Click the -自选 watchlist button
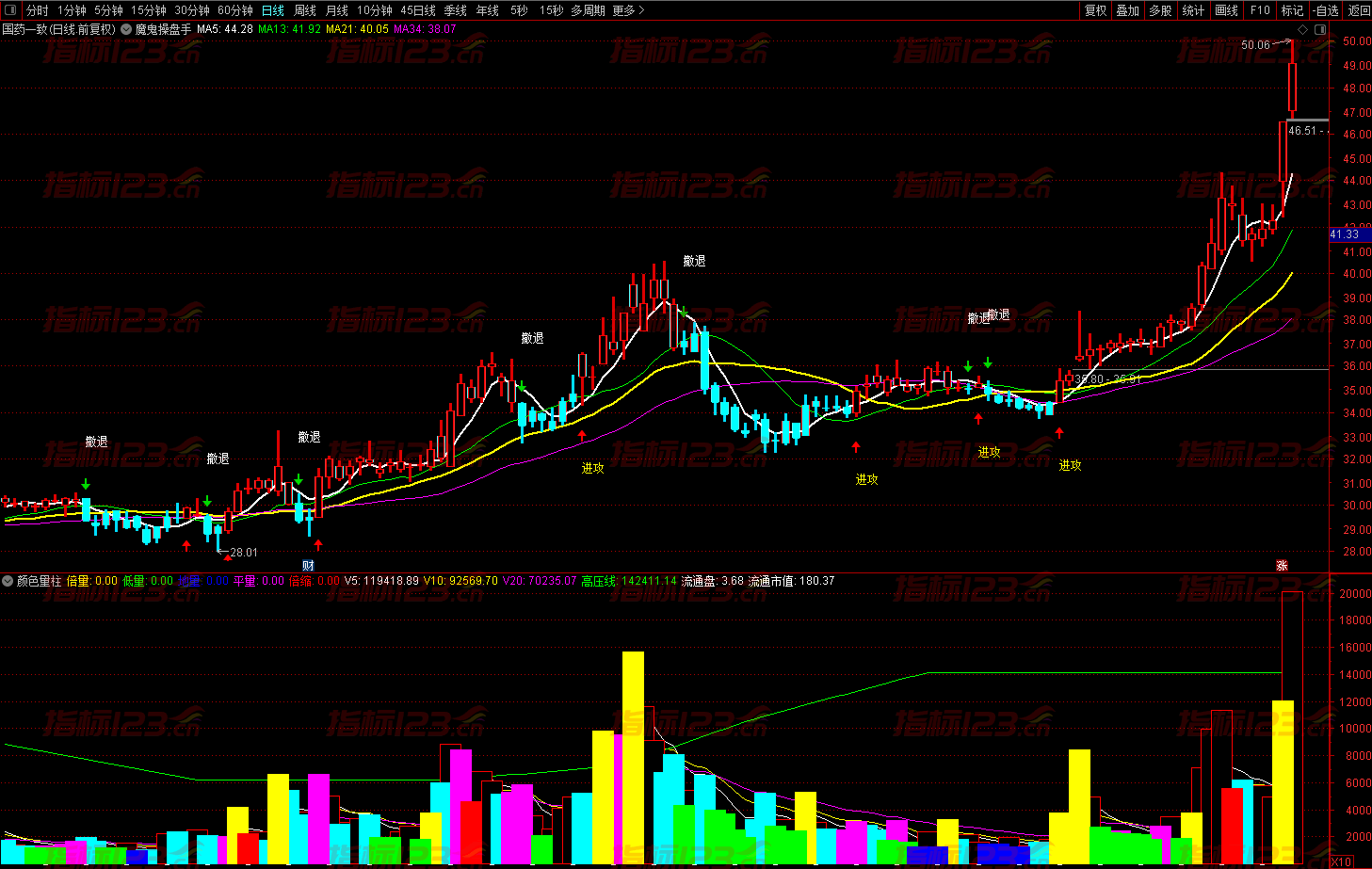Screen dimensions: 1372x869 (x=1326, y=10)
